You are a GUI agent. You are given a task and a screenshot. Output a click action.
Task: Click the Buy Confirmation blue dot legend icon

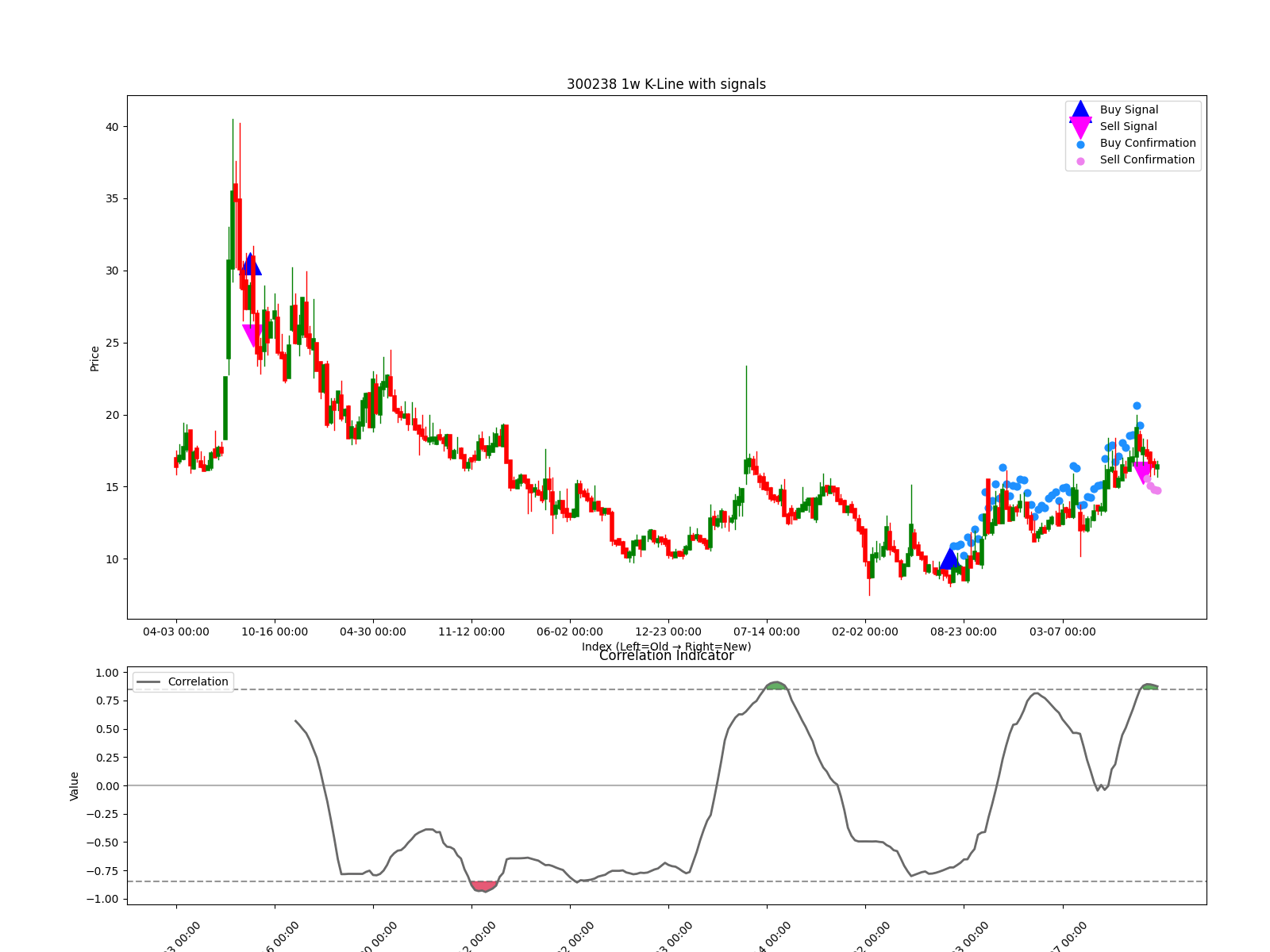coord(1080,144)
